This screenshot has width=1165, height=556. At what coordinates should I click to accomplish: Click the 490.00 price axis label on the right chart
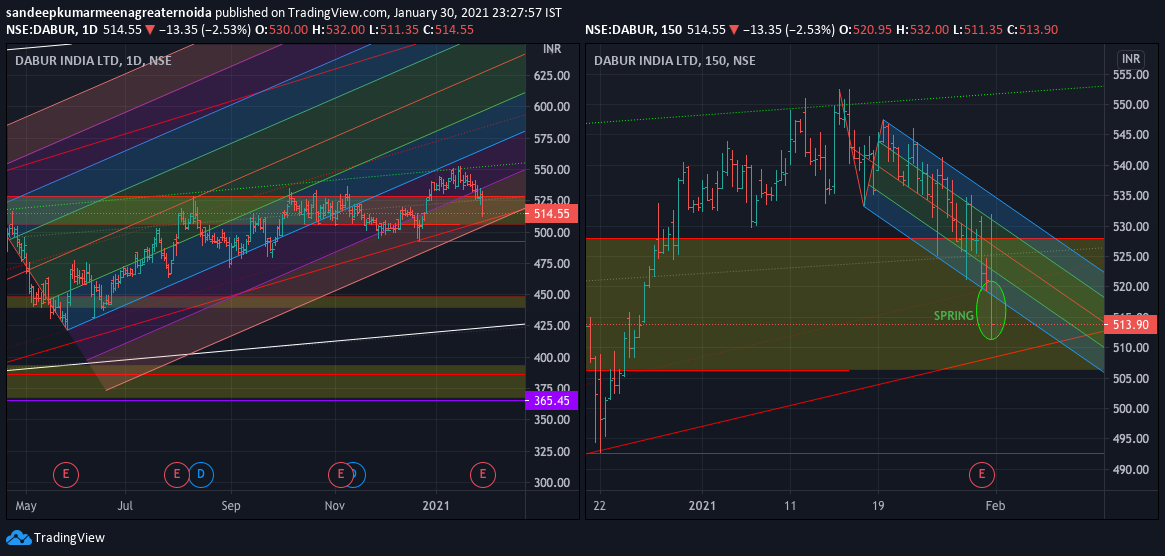1130,469
